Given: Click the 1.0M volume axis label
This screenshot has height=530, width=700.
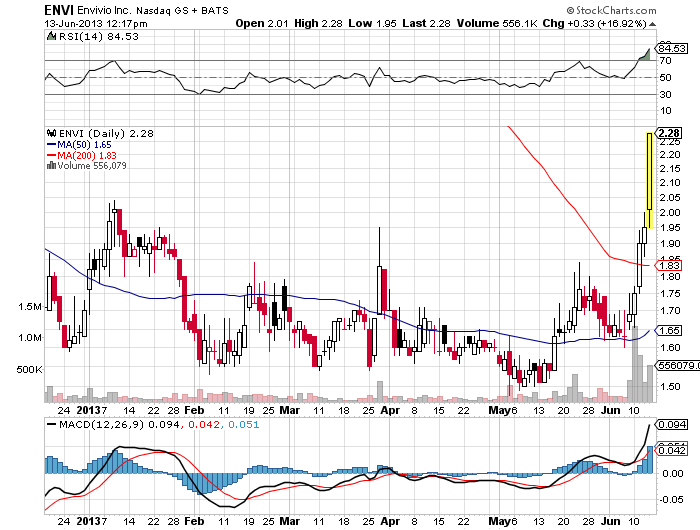Looking at the screenshot, I should tap(29, 337).
